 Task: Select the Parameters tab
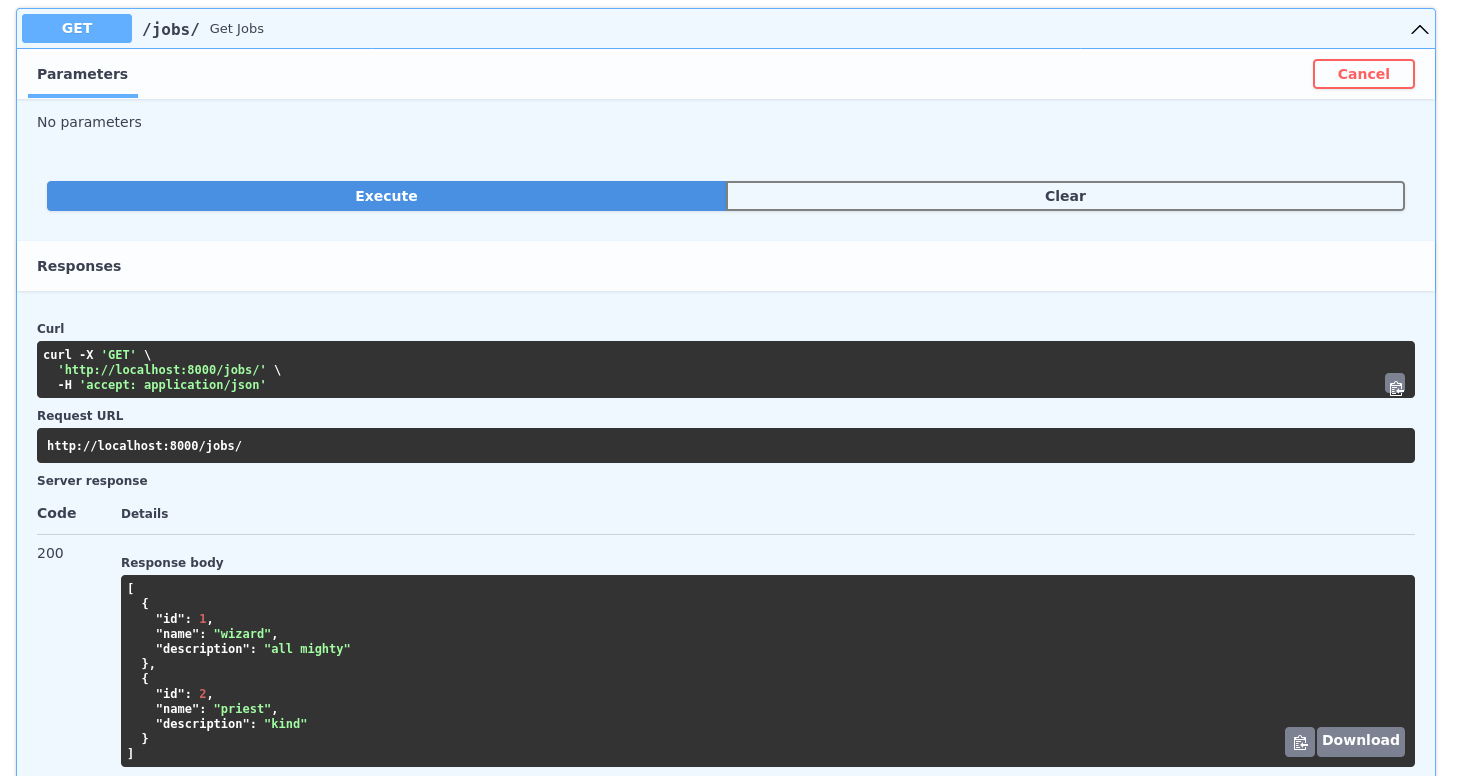(x=83, y=74)
